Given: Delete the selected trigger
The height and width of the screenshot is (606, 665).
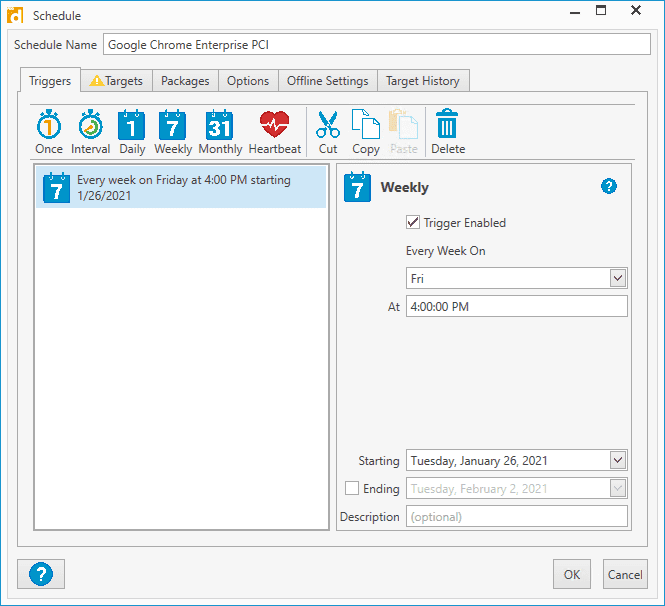Looking at the screenshot, I should 448,132.
